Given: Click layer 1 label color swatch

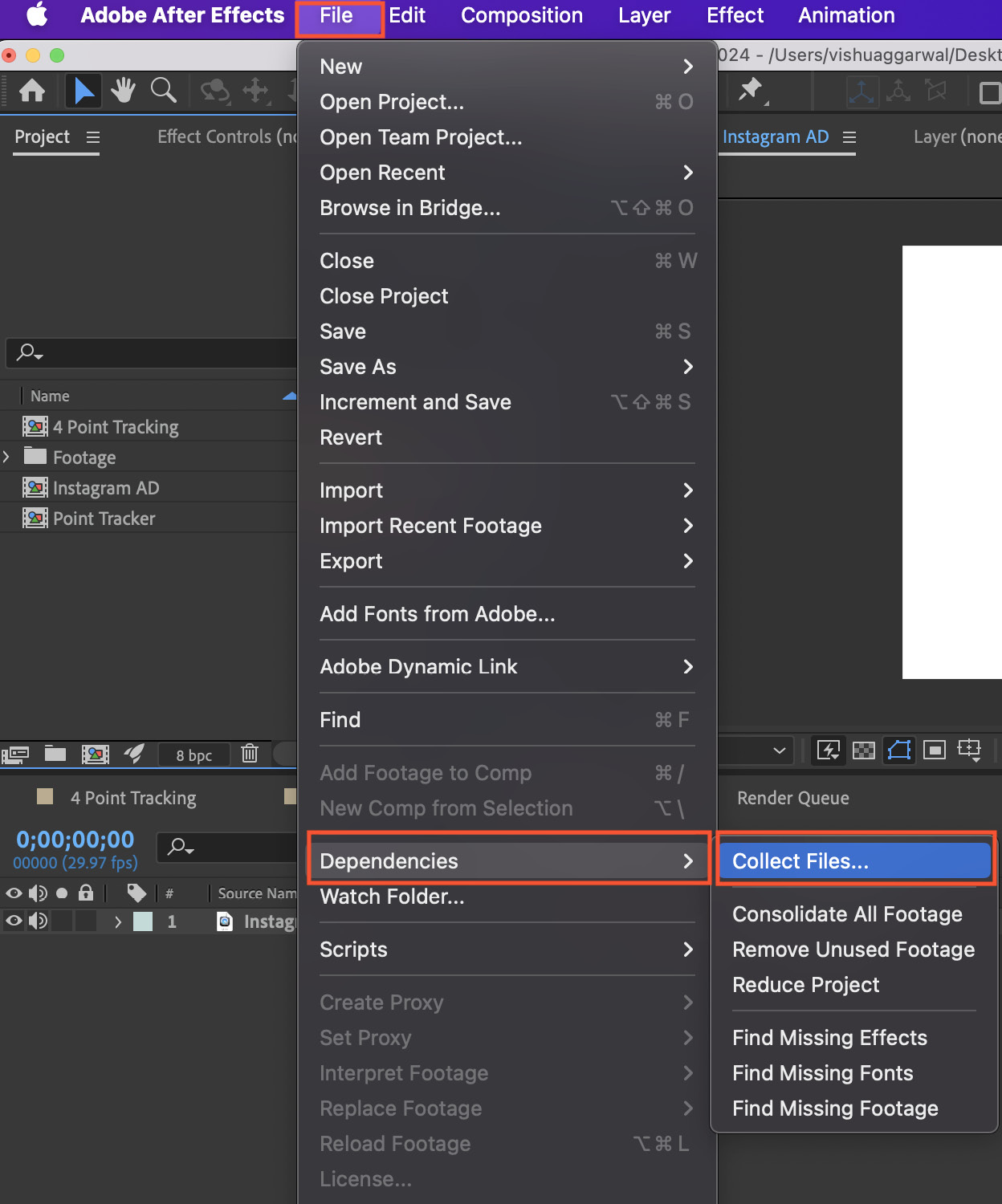Looking at the screenshot, I should click(x=143, y=921).
